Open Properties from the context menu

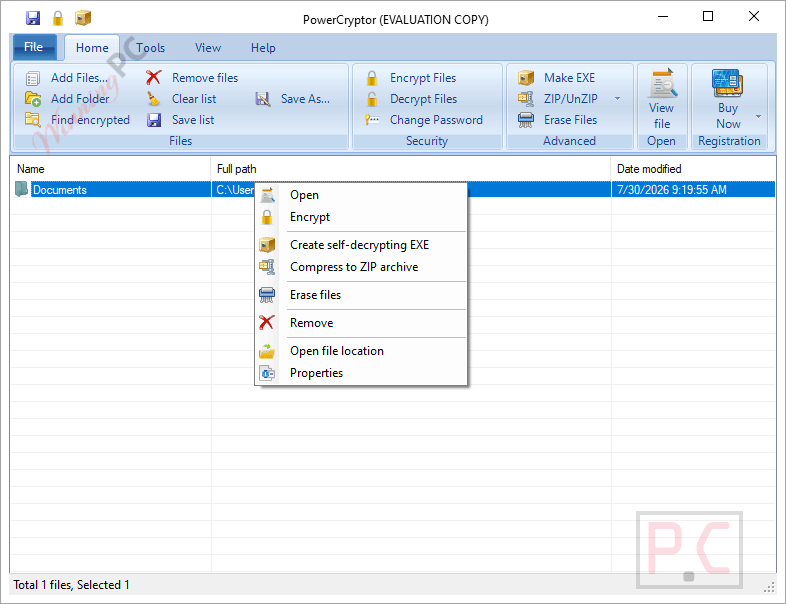[x=361, y=373]
